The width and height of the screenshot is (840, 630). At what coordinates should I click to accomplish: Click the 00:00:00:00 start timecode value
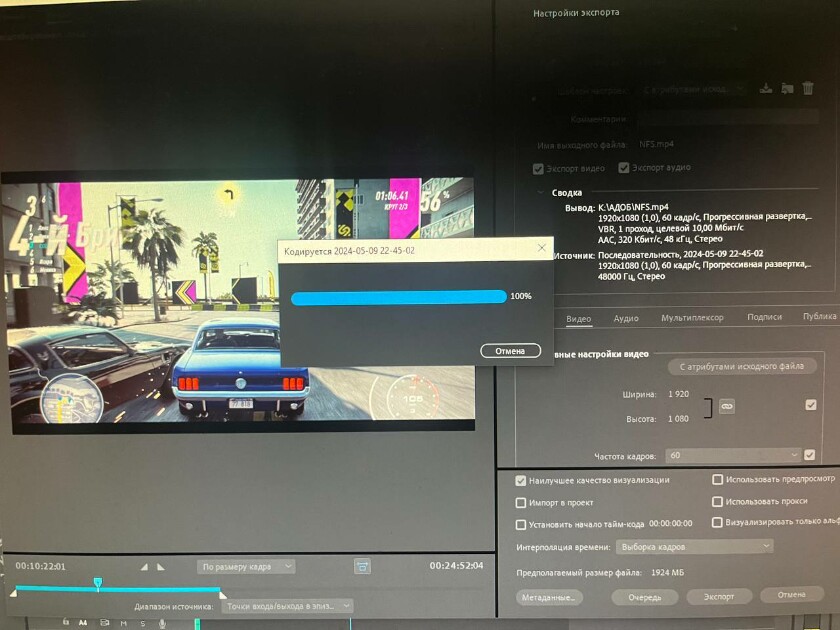(671, 523)
